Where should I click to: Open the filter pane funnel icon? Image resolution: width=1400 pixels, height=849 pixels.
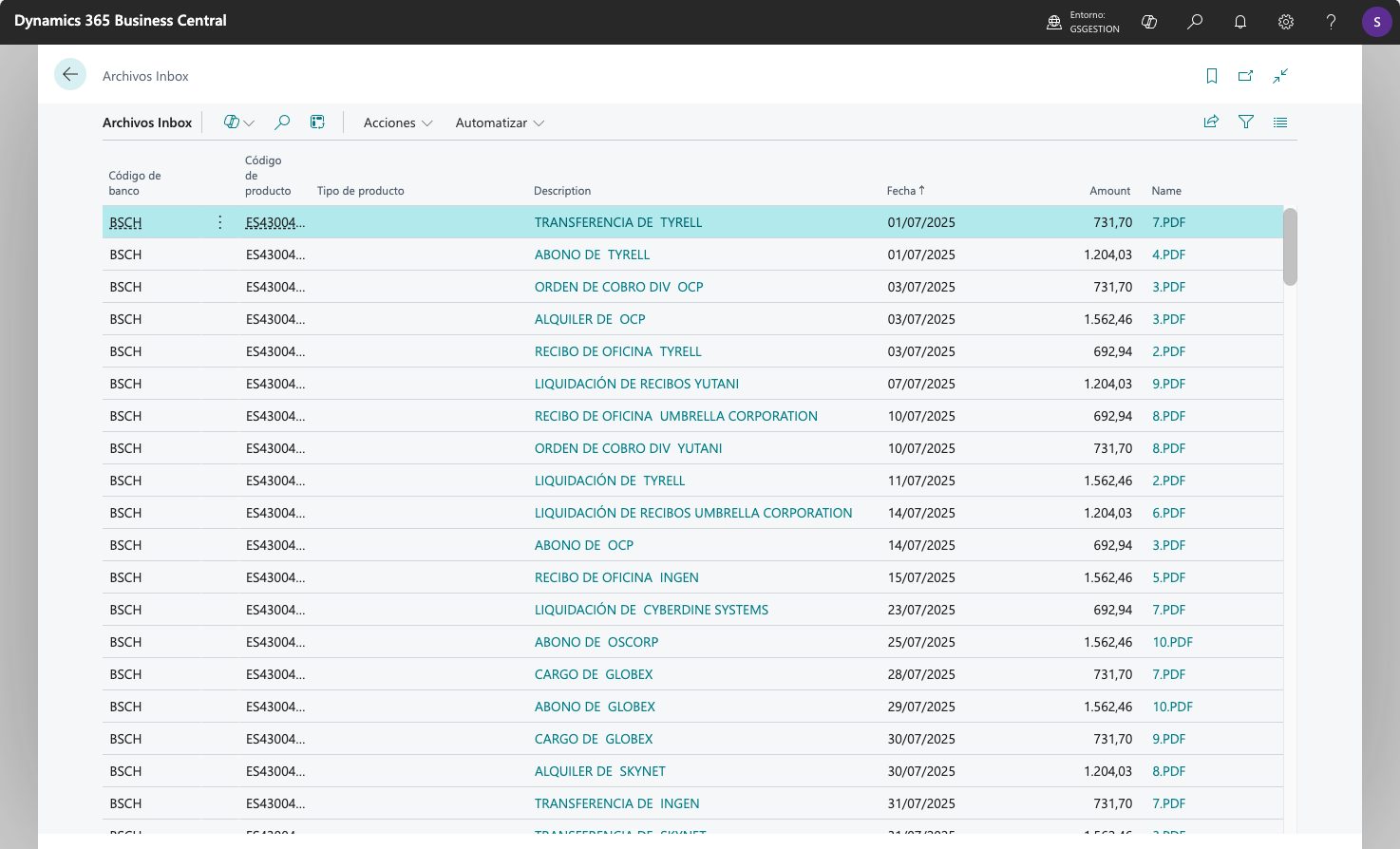pos(1245,122)
